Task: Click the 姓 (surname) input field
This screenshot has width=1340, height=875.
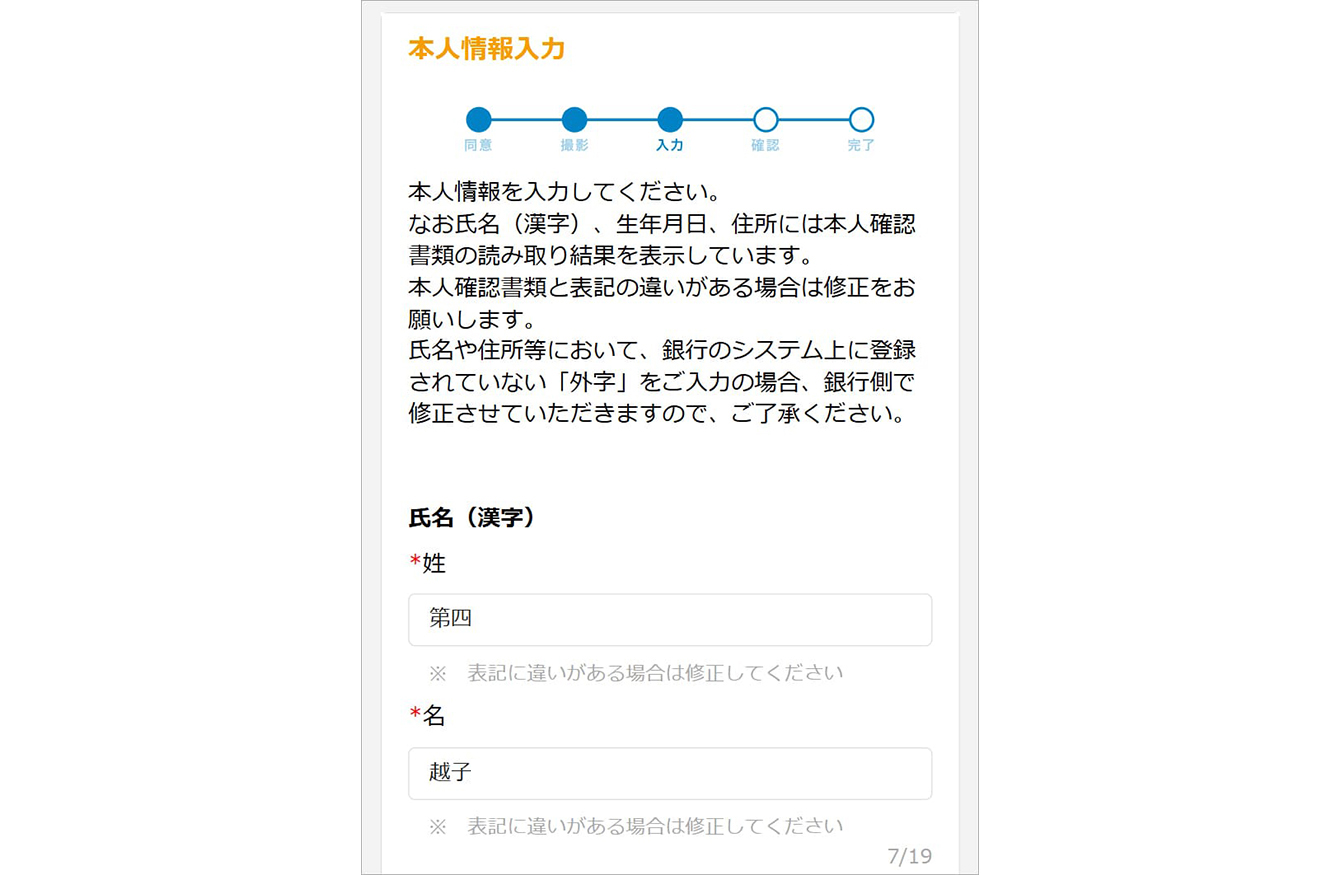Action: 670,620
